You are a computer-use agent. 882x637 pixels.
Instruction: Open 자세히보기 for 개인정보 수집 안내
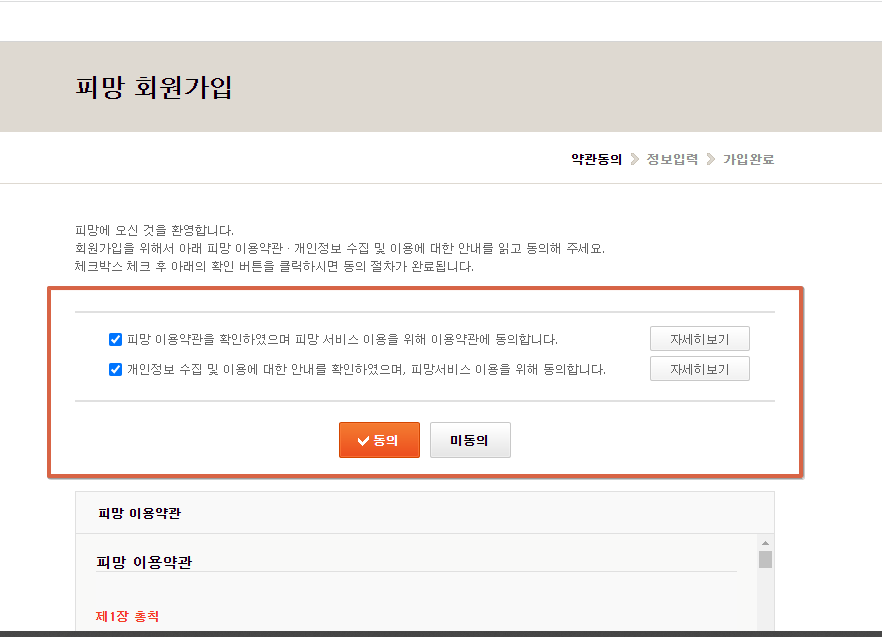point(699,368)
